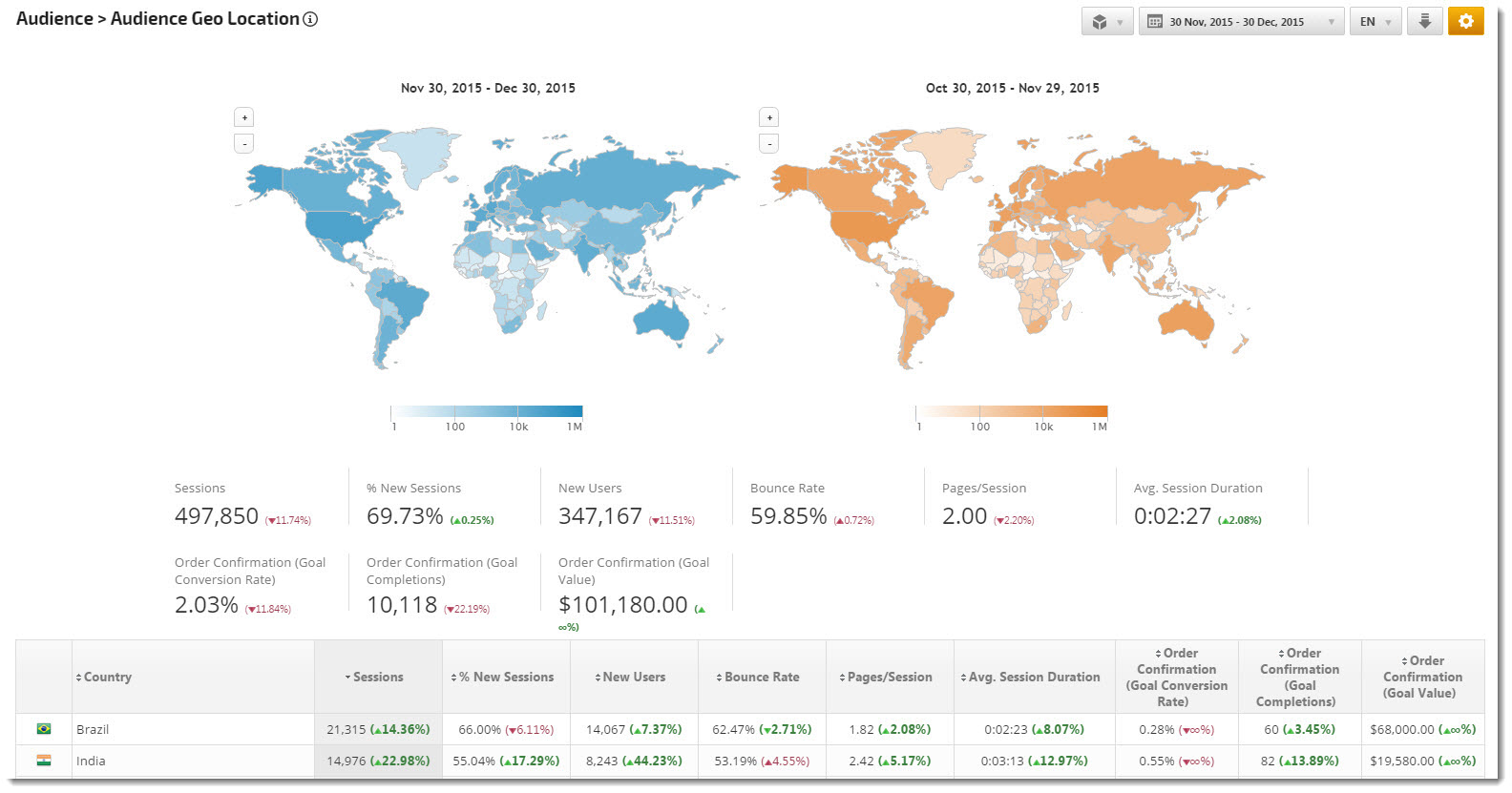Zoom in on the orange map

point(769,117)
